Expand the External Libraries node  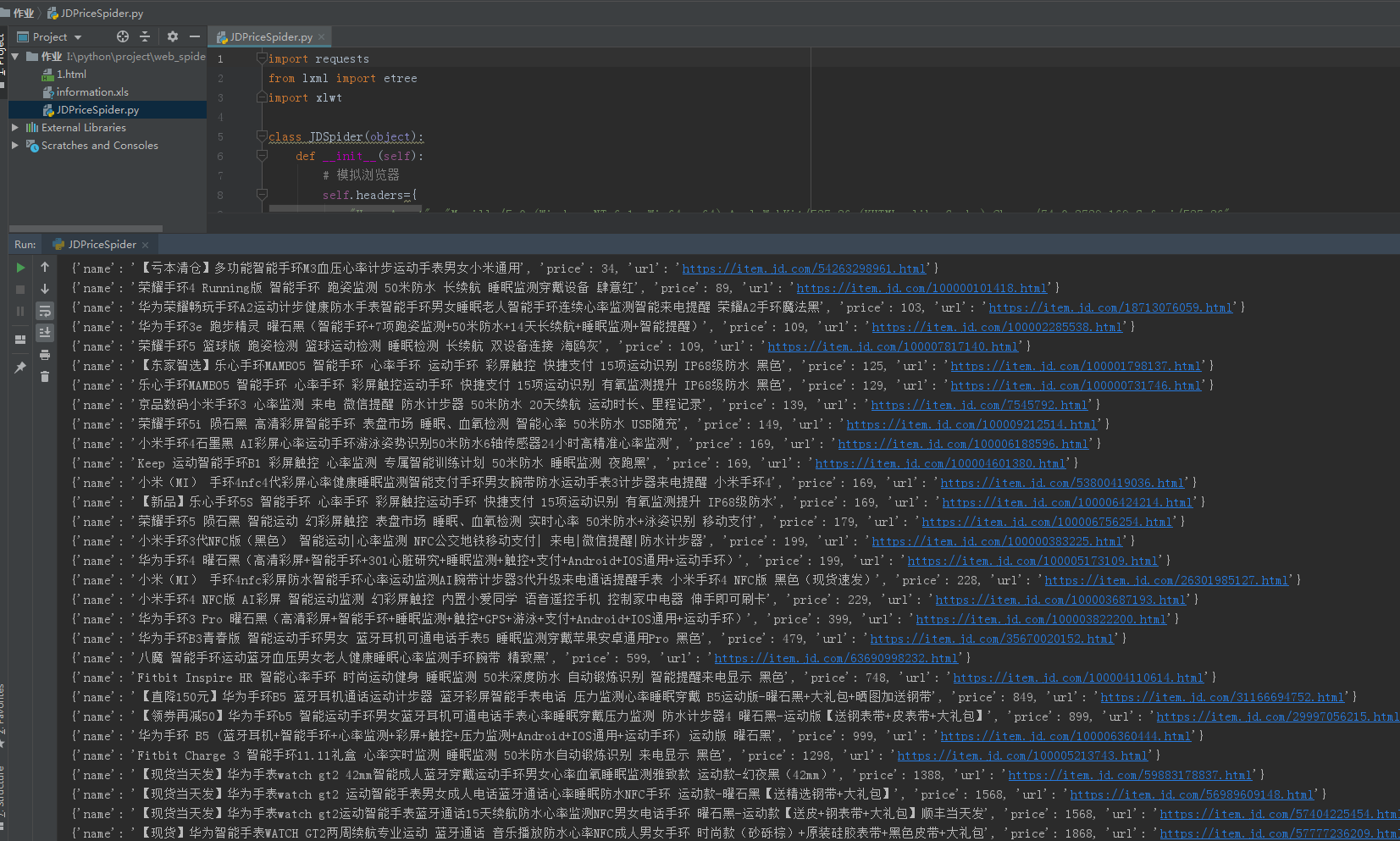[x=15, y=127]
